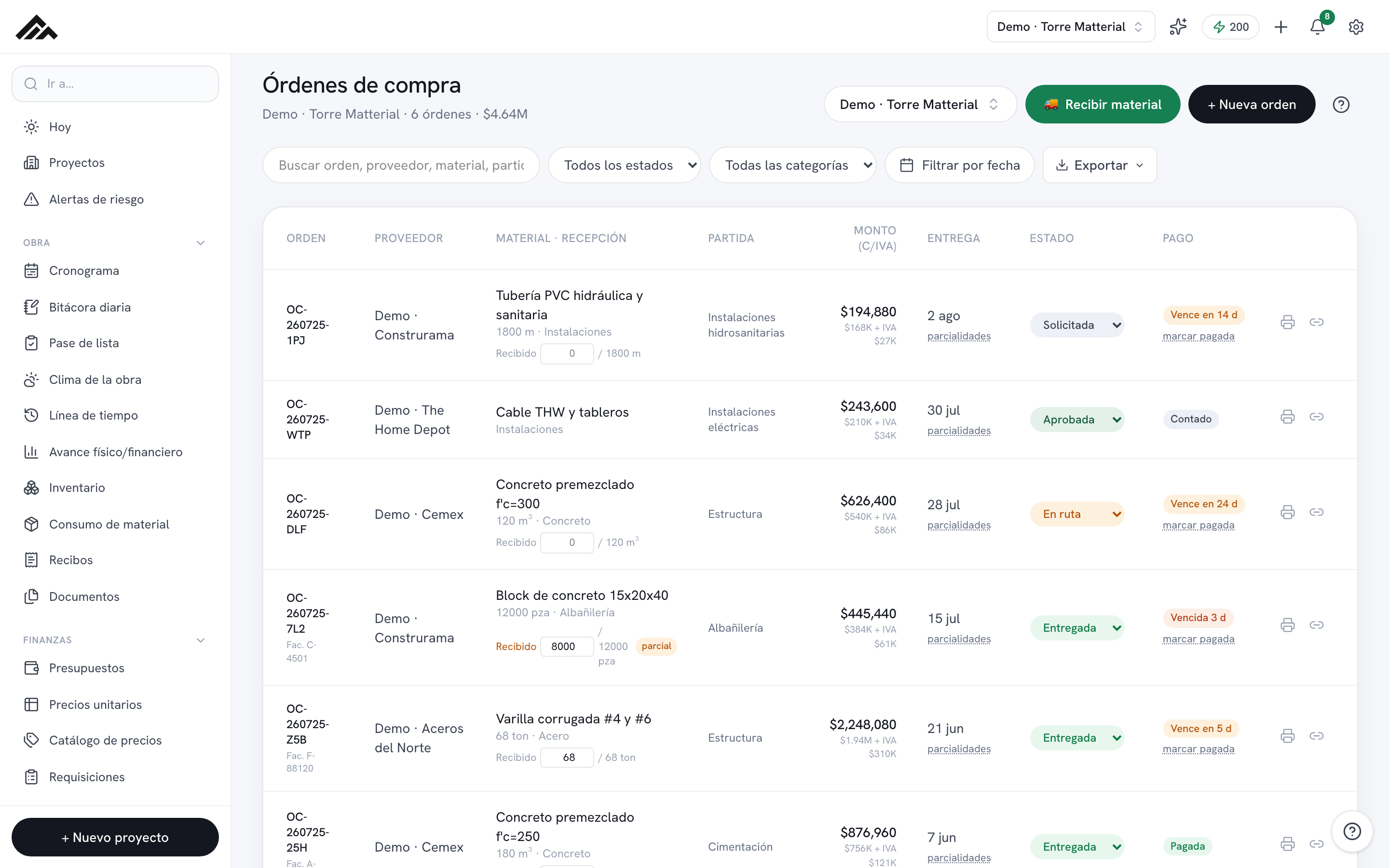Open Precios unitarios
Viewport: 1389px width, 868px height.
pyautogui.click(x=115, y=705)
